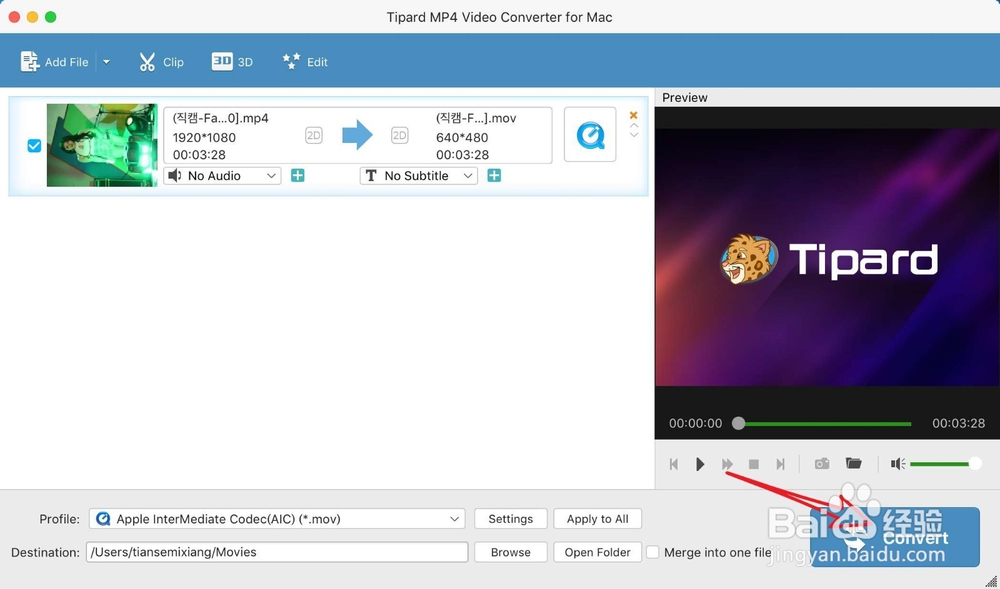Play the preview video
The width and height of the screenshot is (1000, 589).
[x=700, y=464]
